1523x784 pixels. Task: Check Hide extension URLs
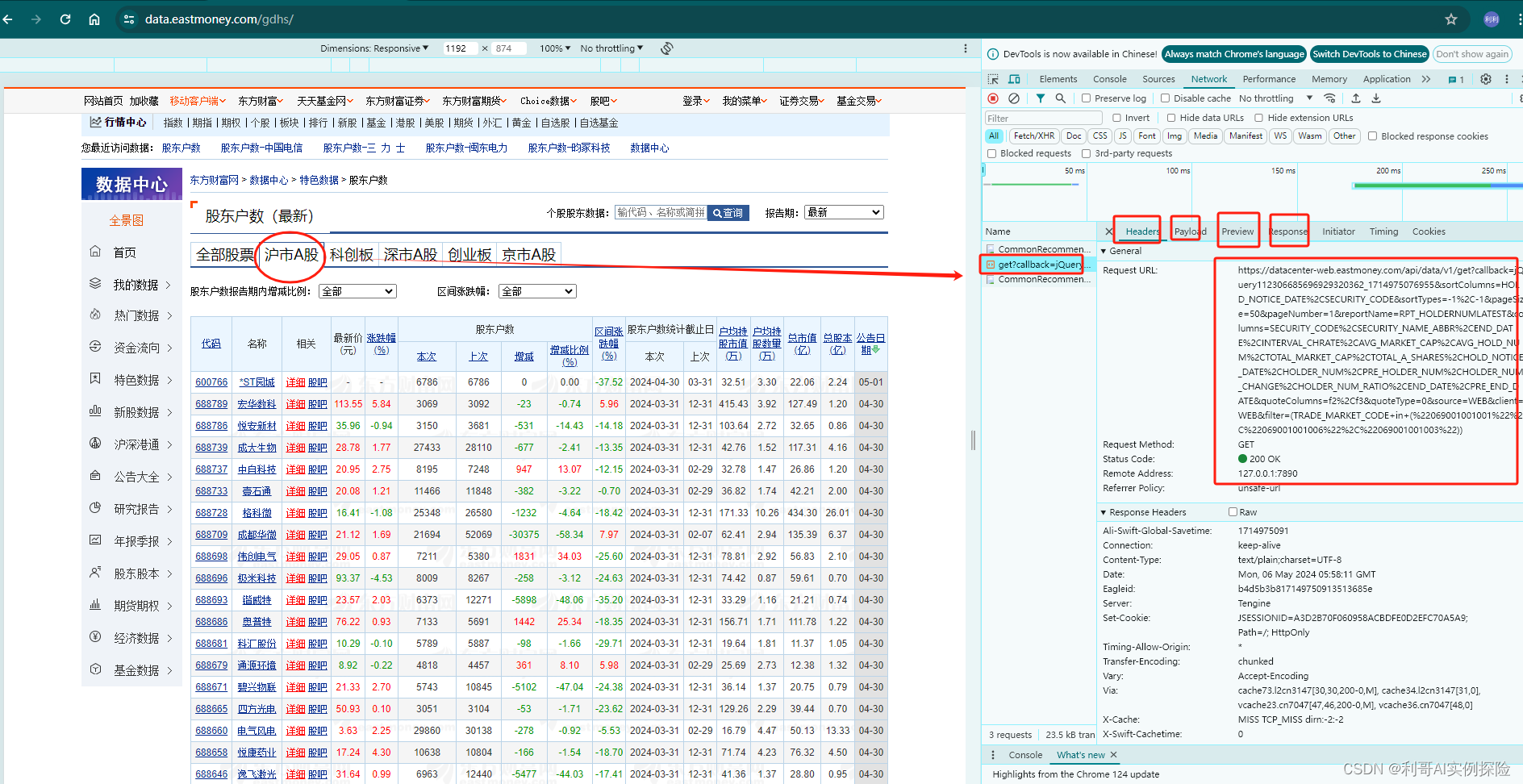[x=1258, y=118]
